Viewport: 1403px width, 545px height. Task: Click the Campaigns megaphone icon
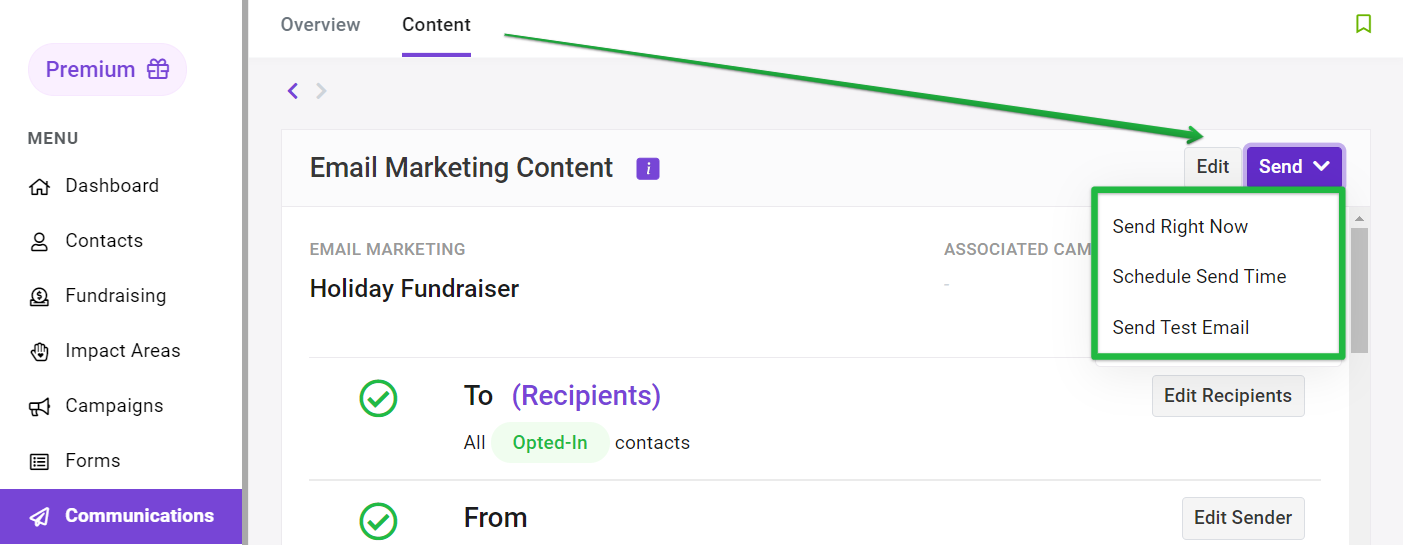click(39, 406)
